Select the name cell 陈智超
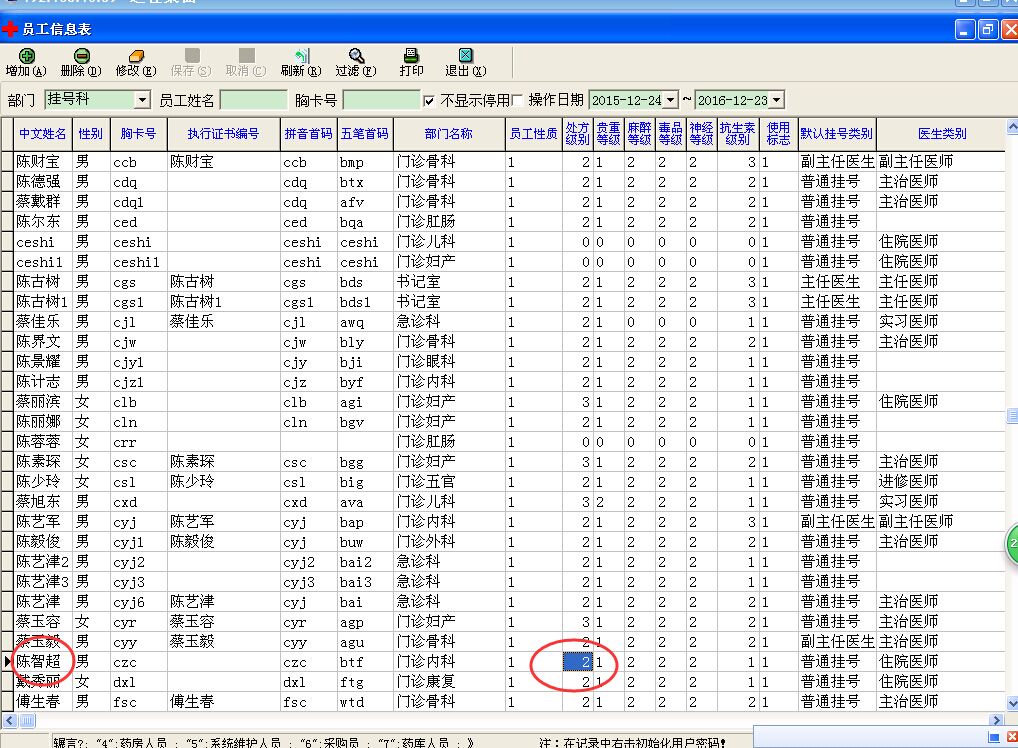This screenshot has width=1018, height=748. [x=43, y=662]
